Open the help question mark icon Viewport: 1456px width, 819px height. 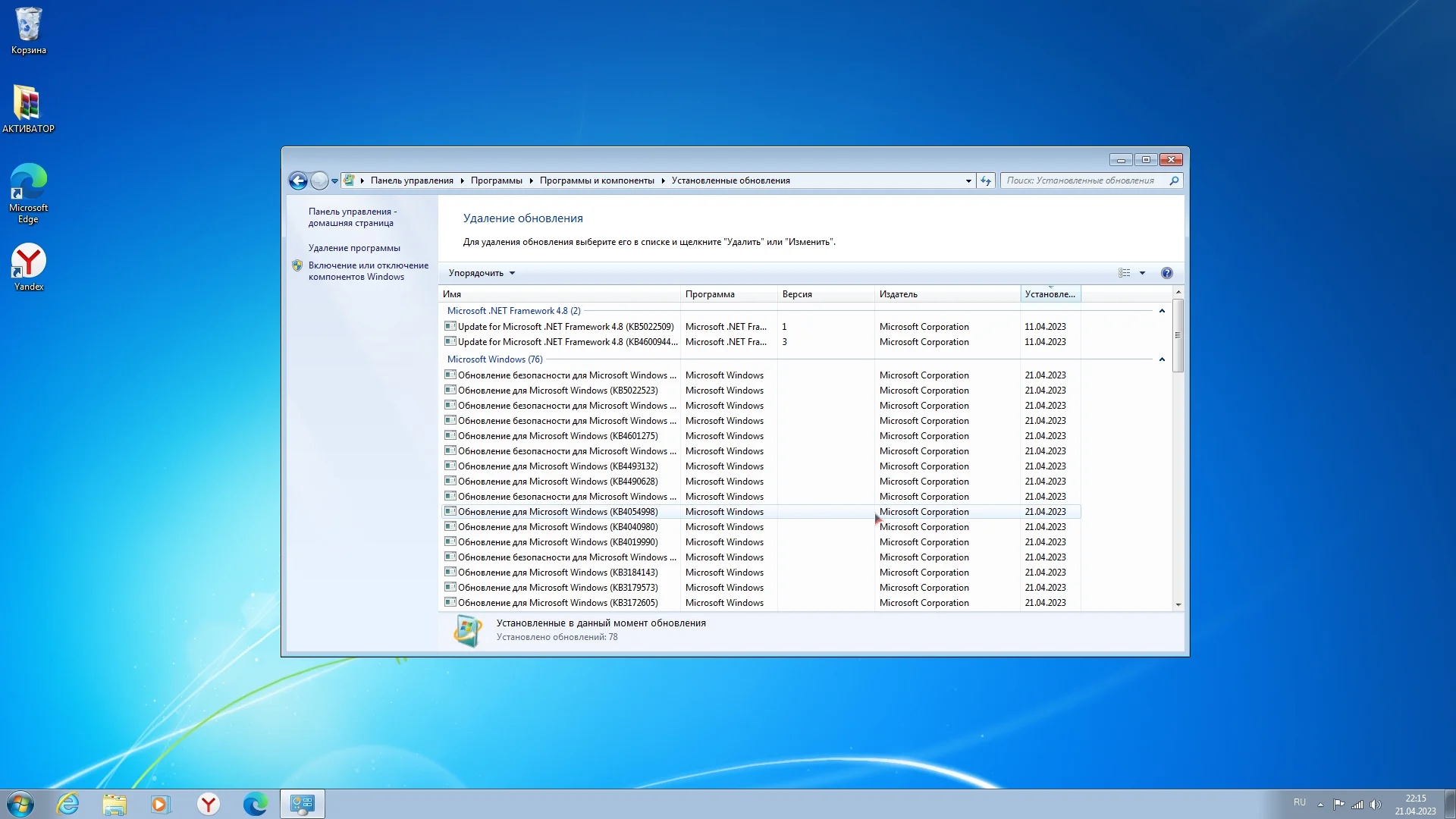[x=1166, y=273]
